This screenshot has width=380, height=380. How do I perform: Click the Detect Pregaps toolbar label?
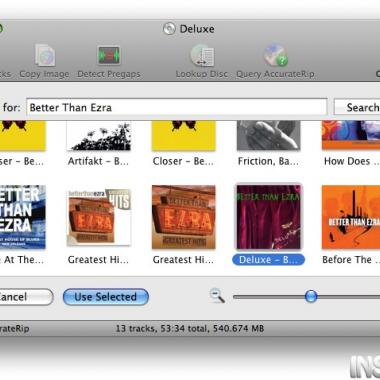click(109, 74)
